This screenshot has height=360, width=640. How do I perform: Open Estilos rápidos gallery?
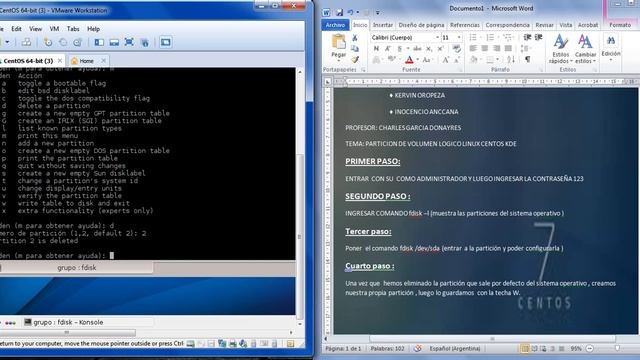(560, 49)
